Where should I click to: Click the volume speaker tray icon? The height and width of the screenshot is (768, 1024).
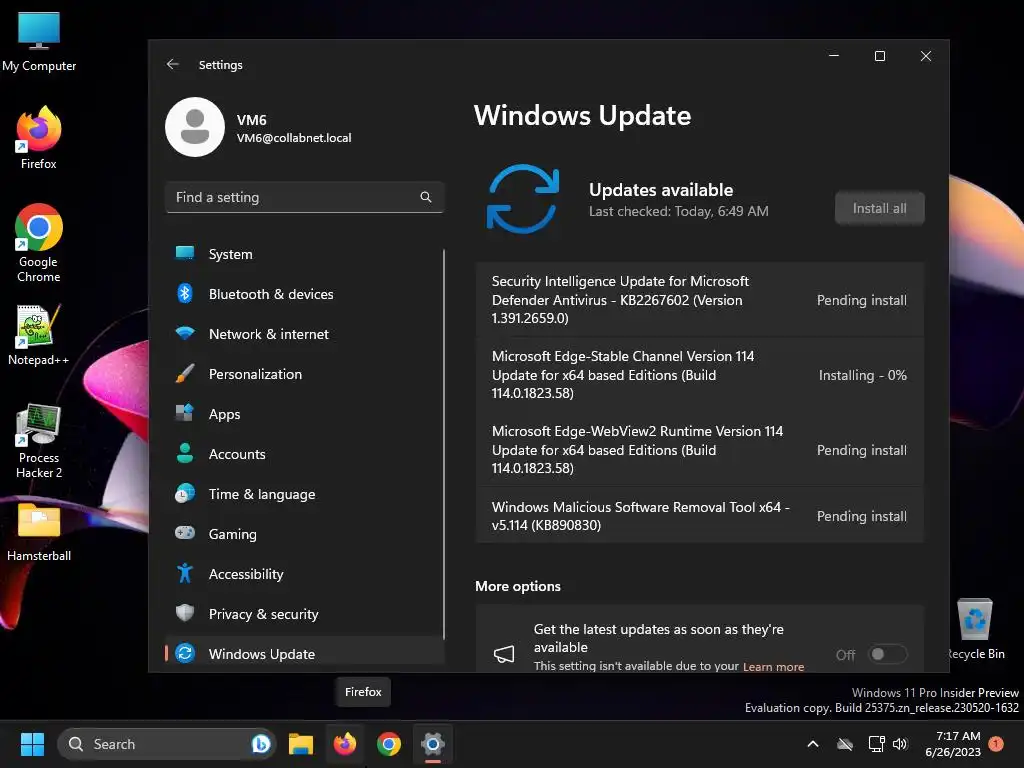(900, 744)
